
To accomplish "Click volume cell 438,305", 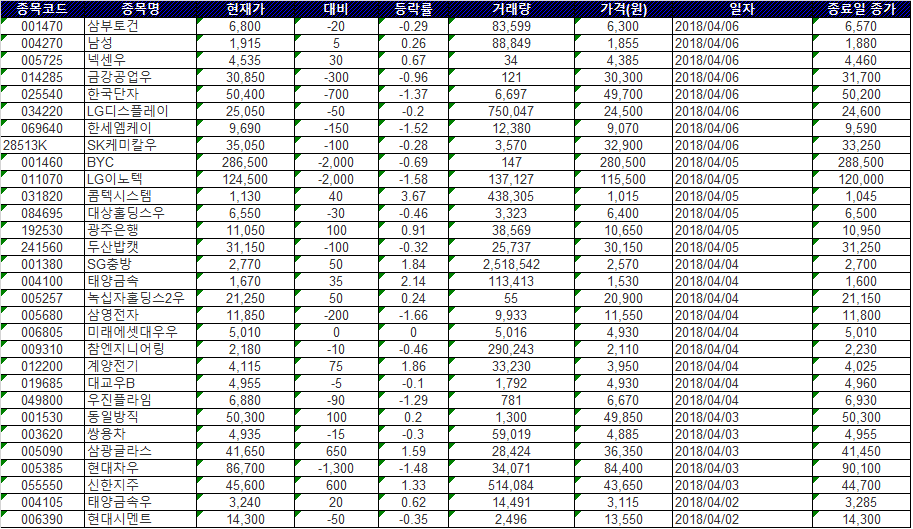I will point(511,196).
